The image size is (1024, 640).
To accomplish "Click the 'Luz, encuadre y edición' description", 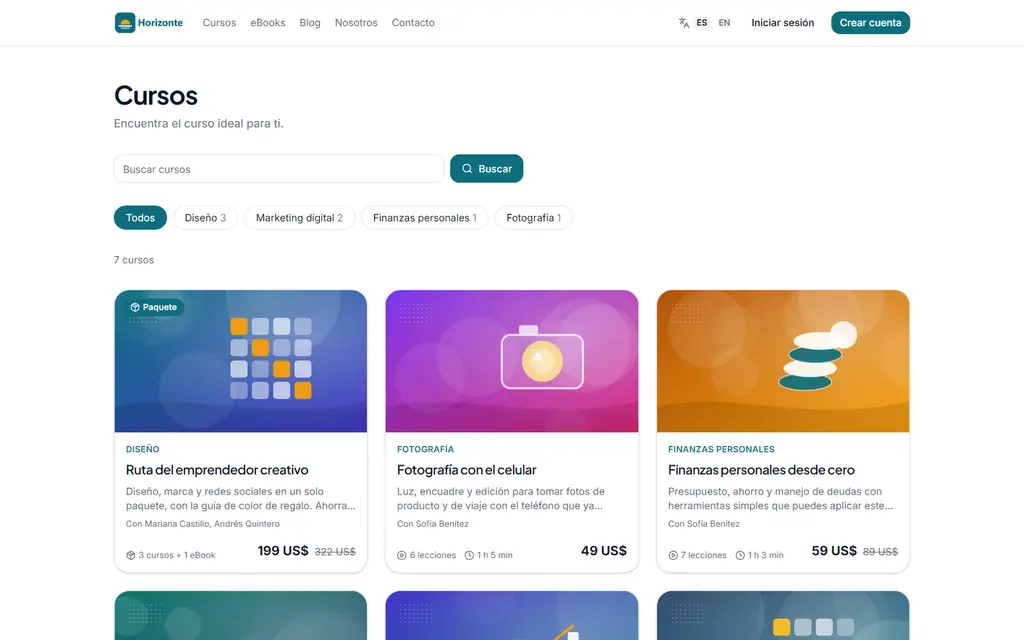I will click(x=501, y=498).
